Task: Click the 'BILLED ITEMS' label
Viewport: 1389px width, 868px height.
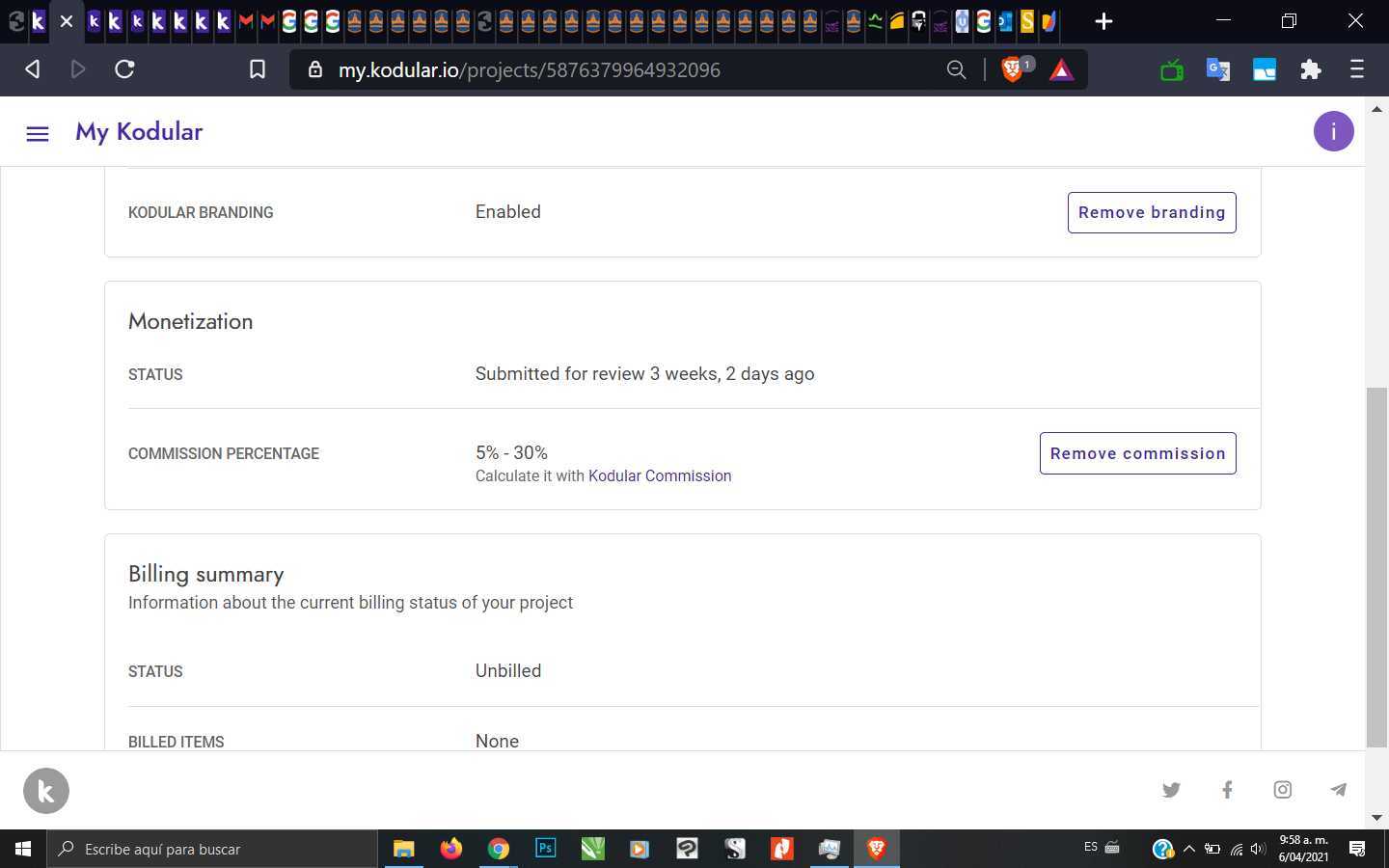Action: coord(177,742)
